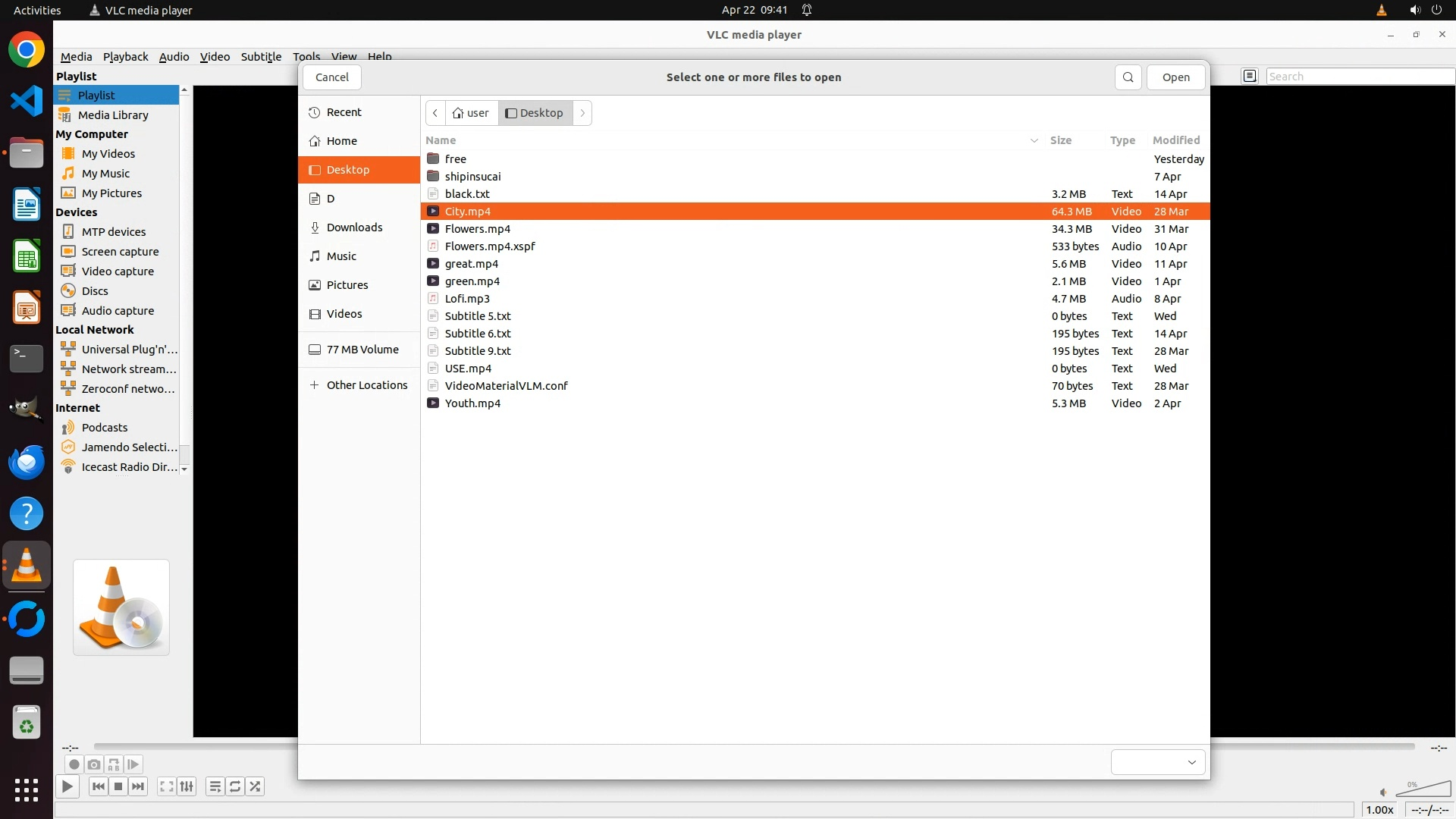Click the volume slider
This screenshot has width=1456, height=819.
tap(1423, 790)
